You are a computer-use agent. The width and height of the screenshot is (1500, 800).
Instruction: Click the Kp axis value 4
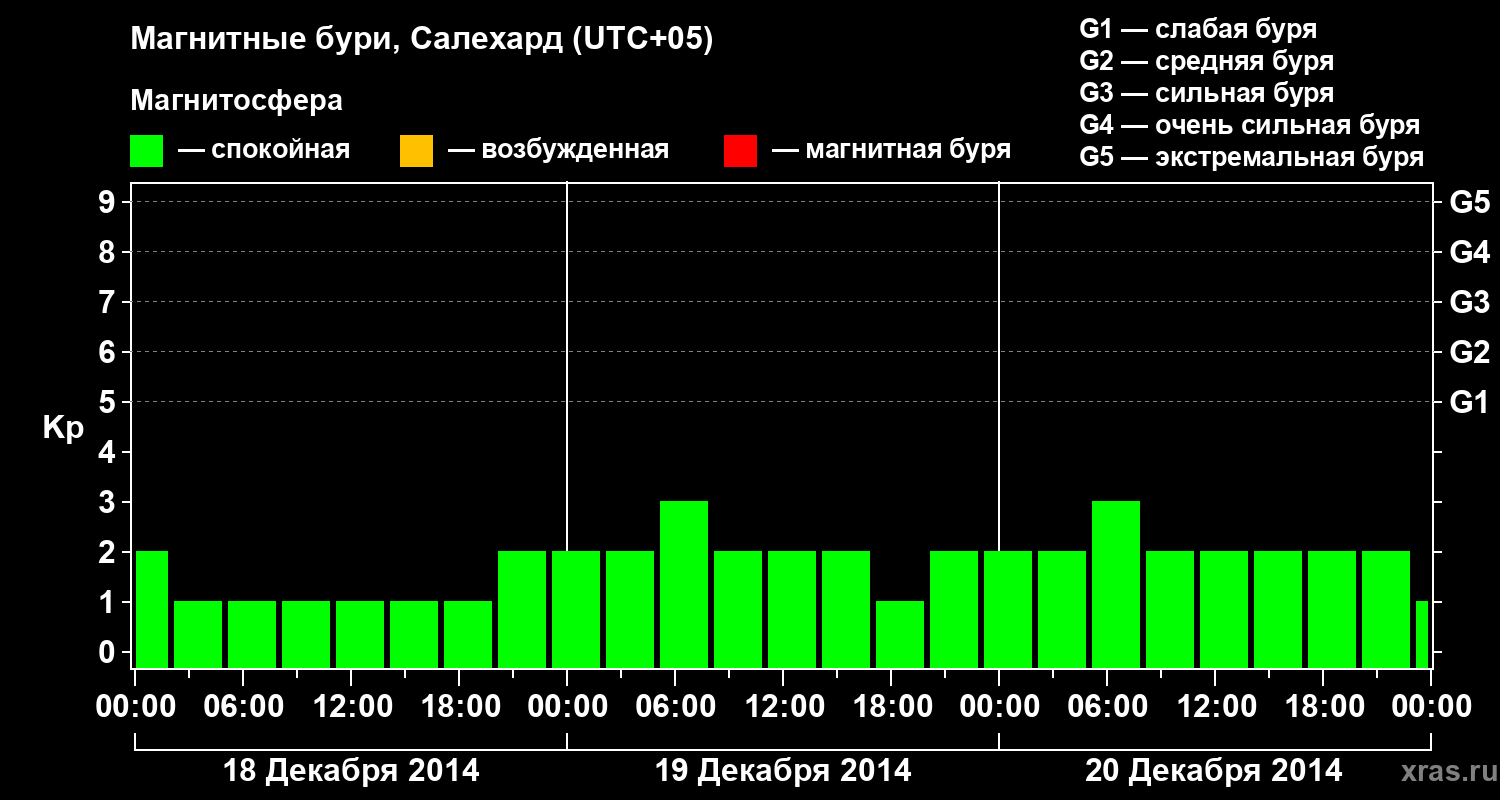pos(109,452)
